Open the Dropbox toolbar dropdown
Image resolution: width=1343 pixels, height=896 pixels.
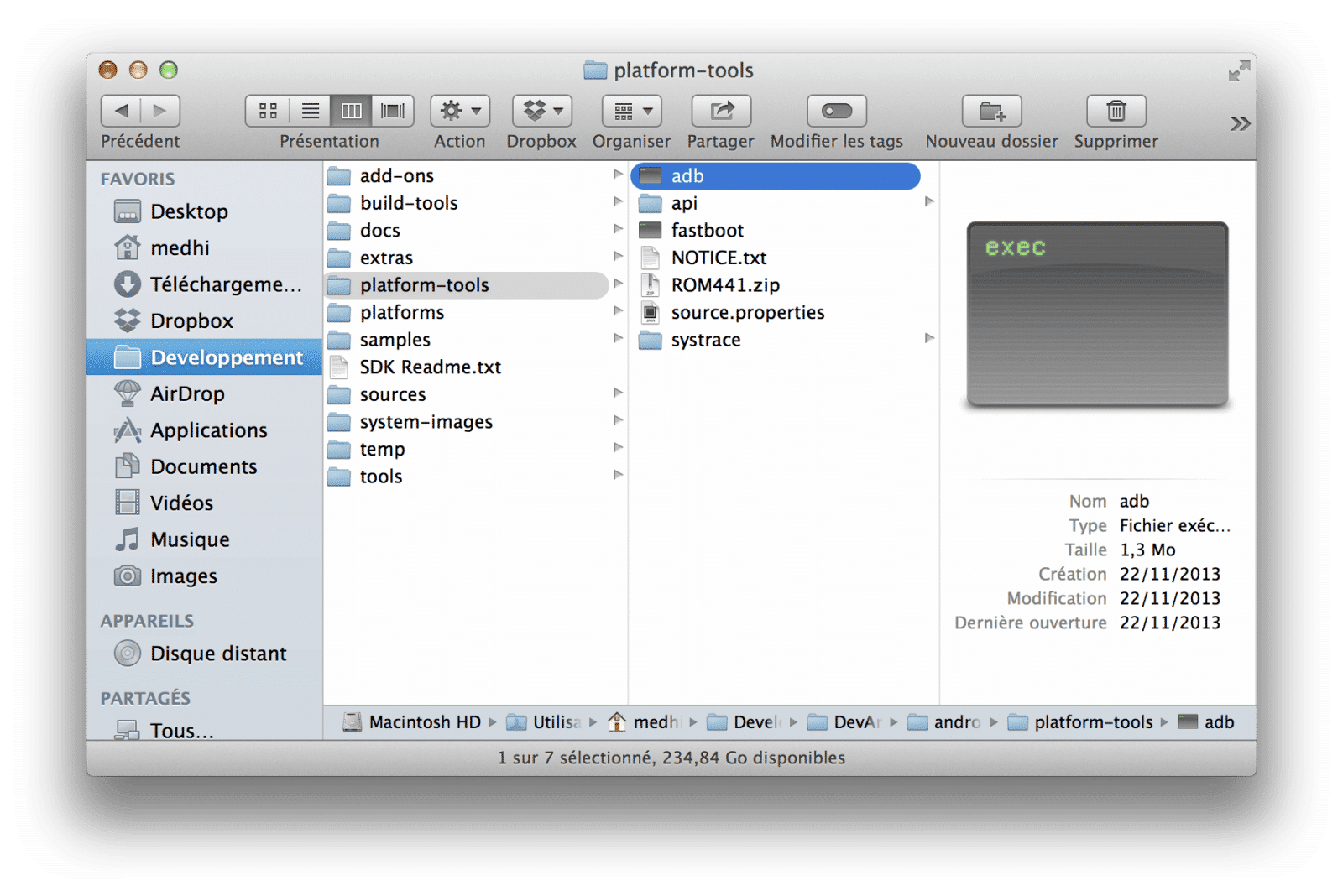[541, 111]
